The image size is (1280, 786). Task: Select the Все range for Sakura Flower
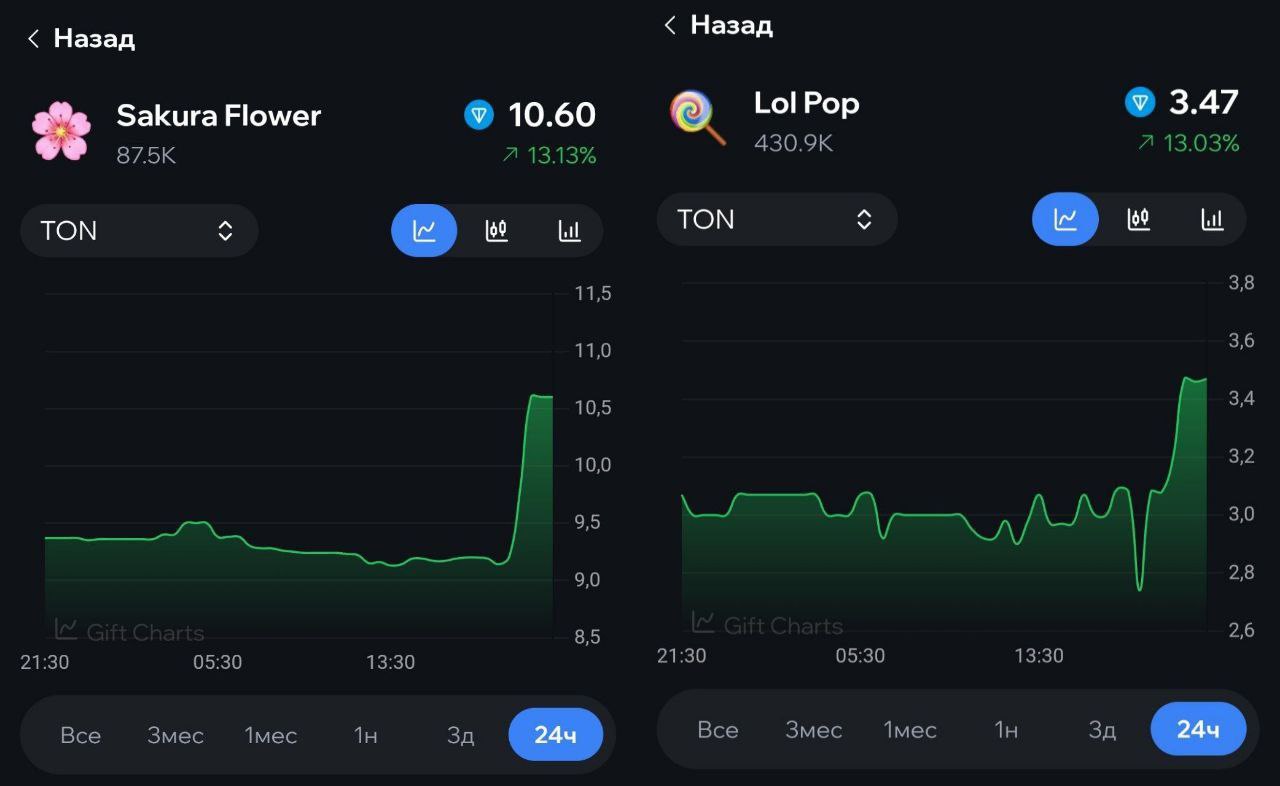(80, 735)
